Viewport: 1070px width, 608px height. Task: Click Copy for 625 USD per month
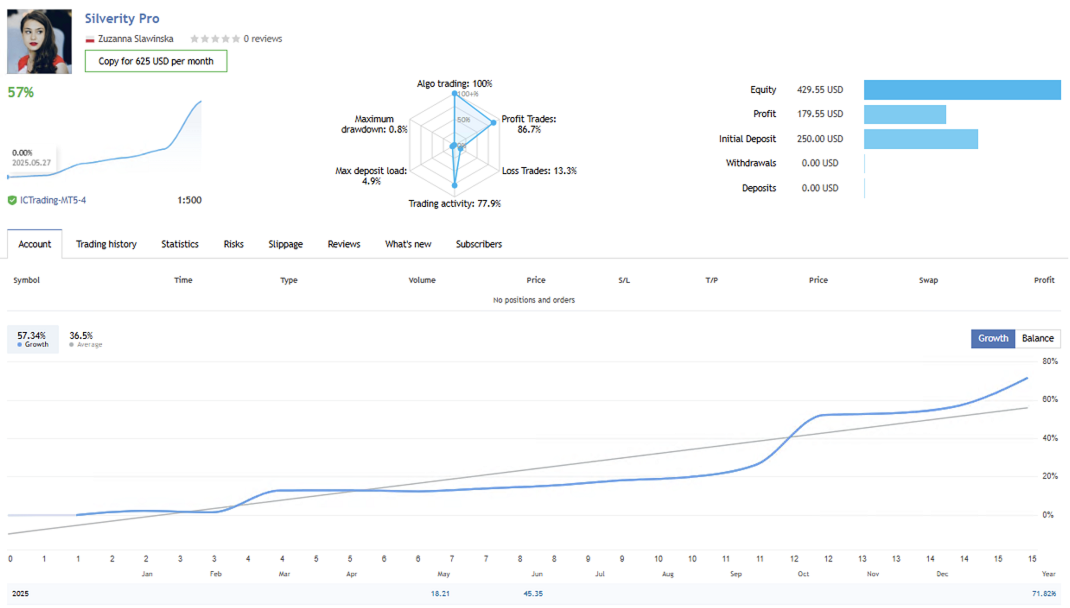[156, 61]
